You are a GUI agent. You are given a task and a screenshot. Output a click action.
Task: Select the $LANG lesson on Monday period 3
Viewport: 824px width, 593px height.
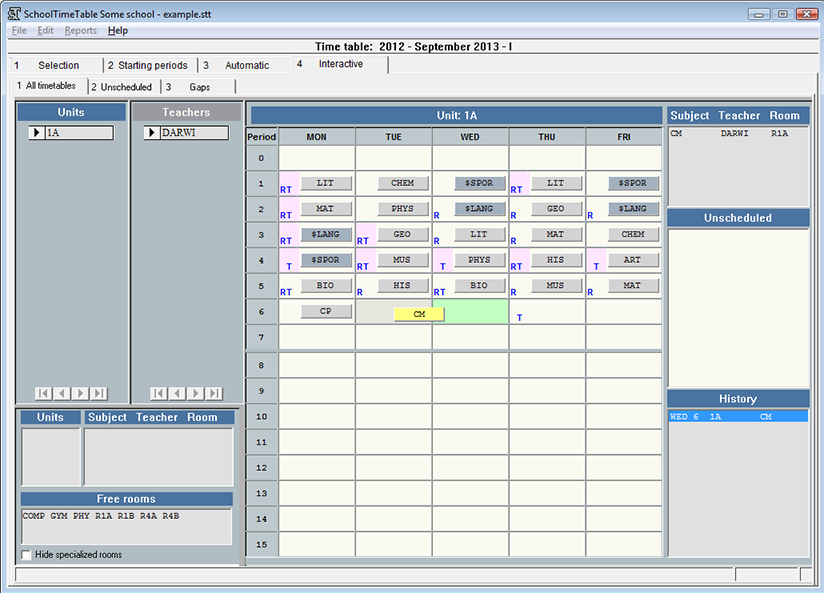[326, 234]
